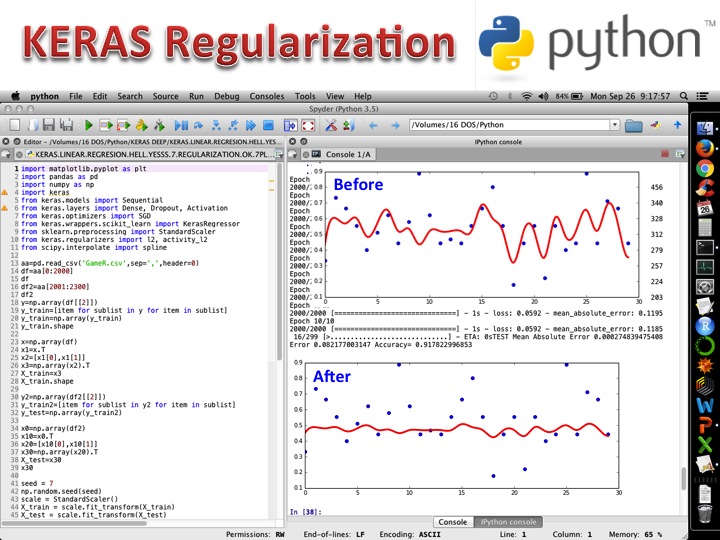Open Spotlight search in the menu bar
This screenshot has width=720, height=540.
pyautogui.click(x=684, y=96)
